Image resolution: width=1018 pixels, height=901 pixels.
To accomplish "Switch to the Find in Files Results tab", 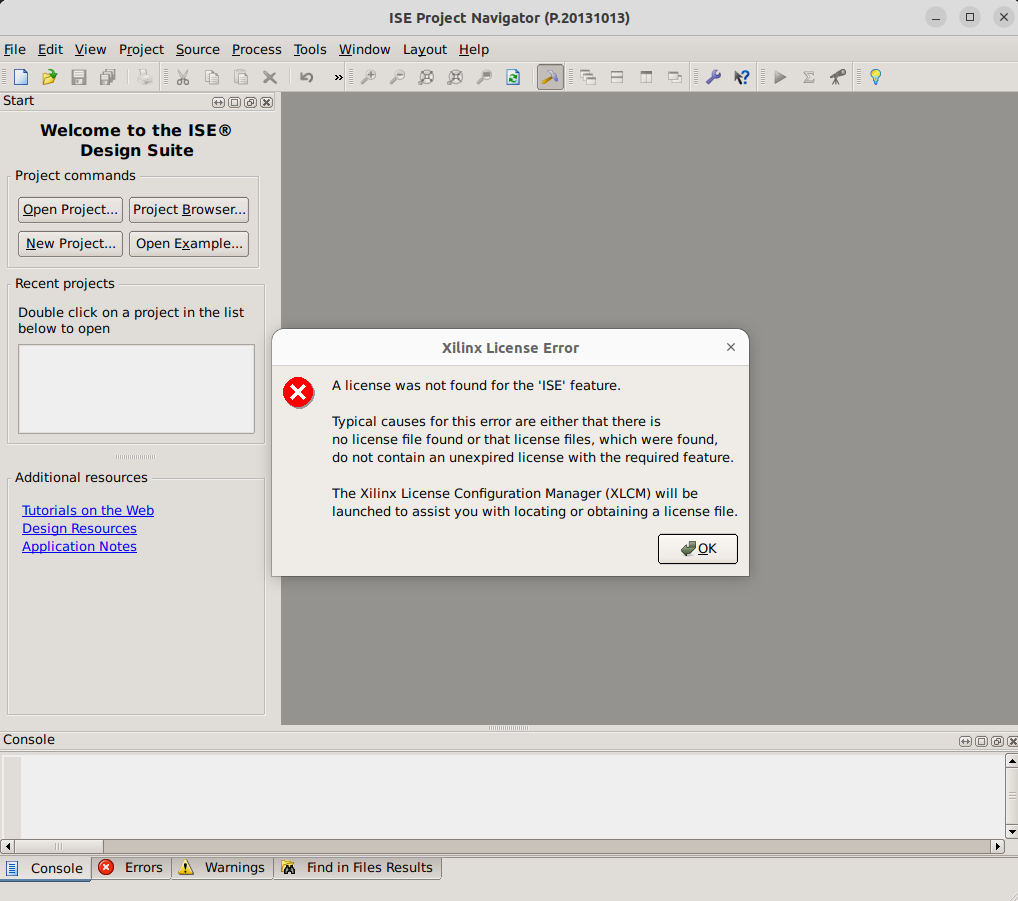I will [x=358, y=868].
